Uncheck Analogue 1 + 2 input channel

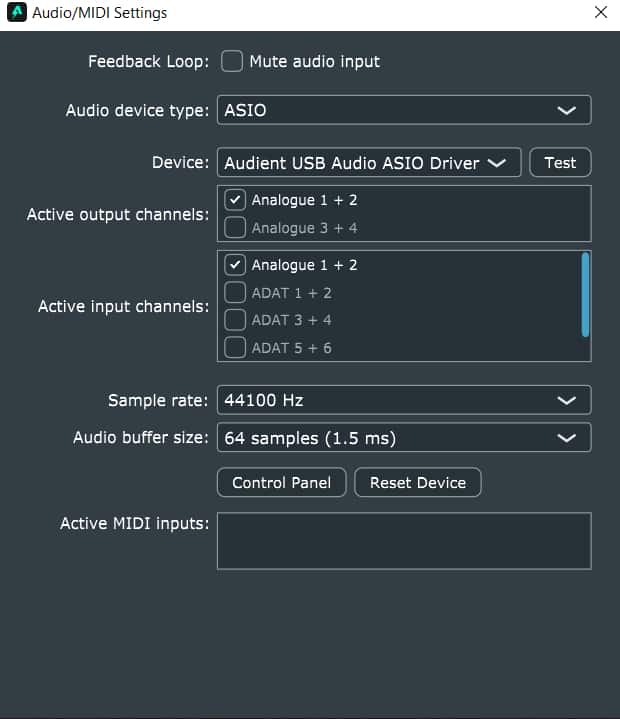pos(236,265)
